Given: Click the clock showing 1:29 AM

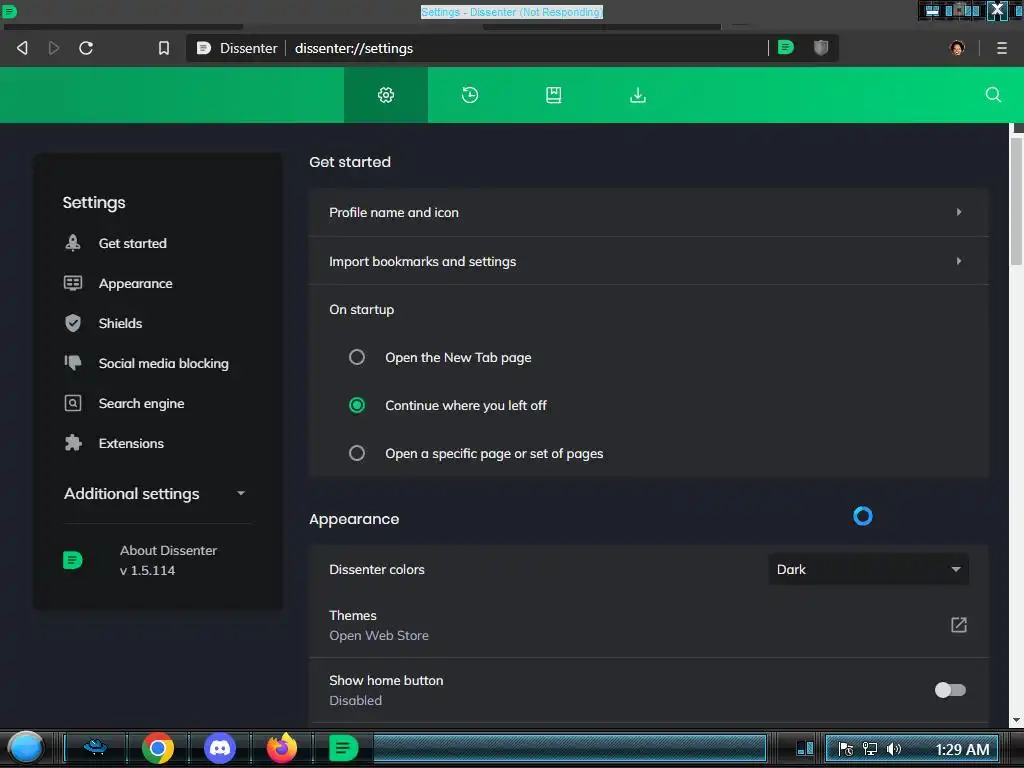Looking at the screenshot, I should (x=962, y=749).
